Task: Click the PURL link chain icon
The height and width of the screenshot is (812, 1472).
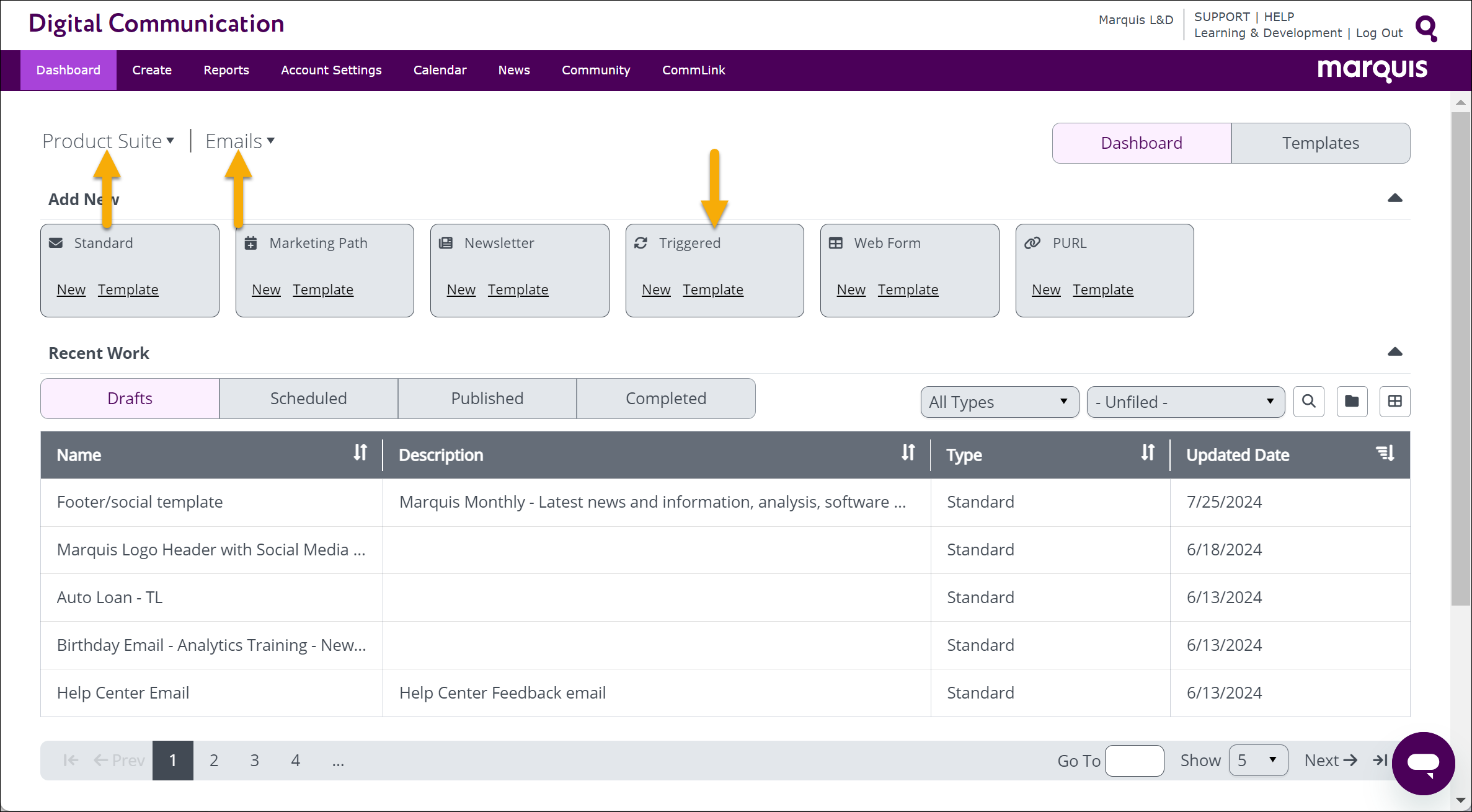Action: pos(1032,243)
